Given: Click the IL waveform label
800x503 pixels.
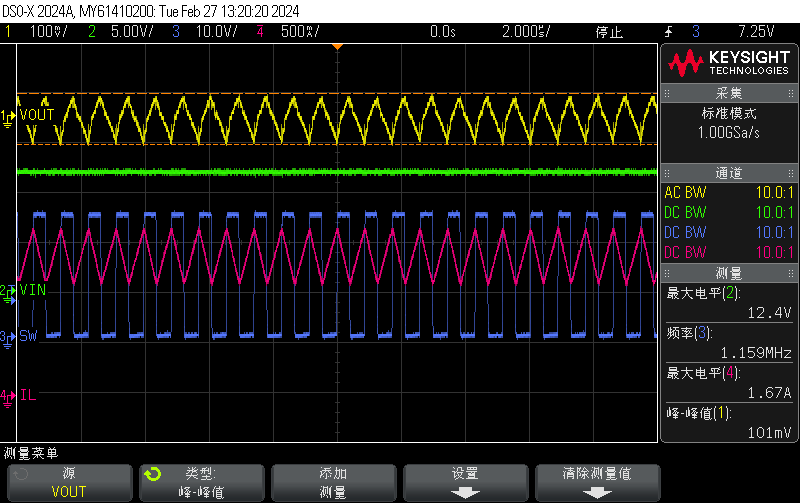Looking at the screenshot, I should point(28,395).
